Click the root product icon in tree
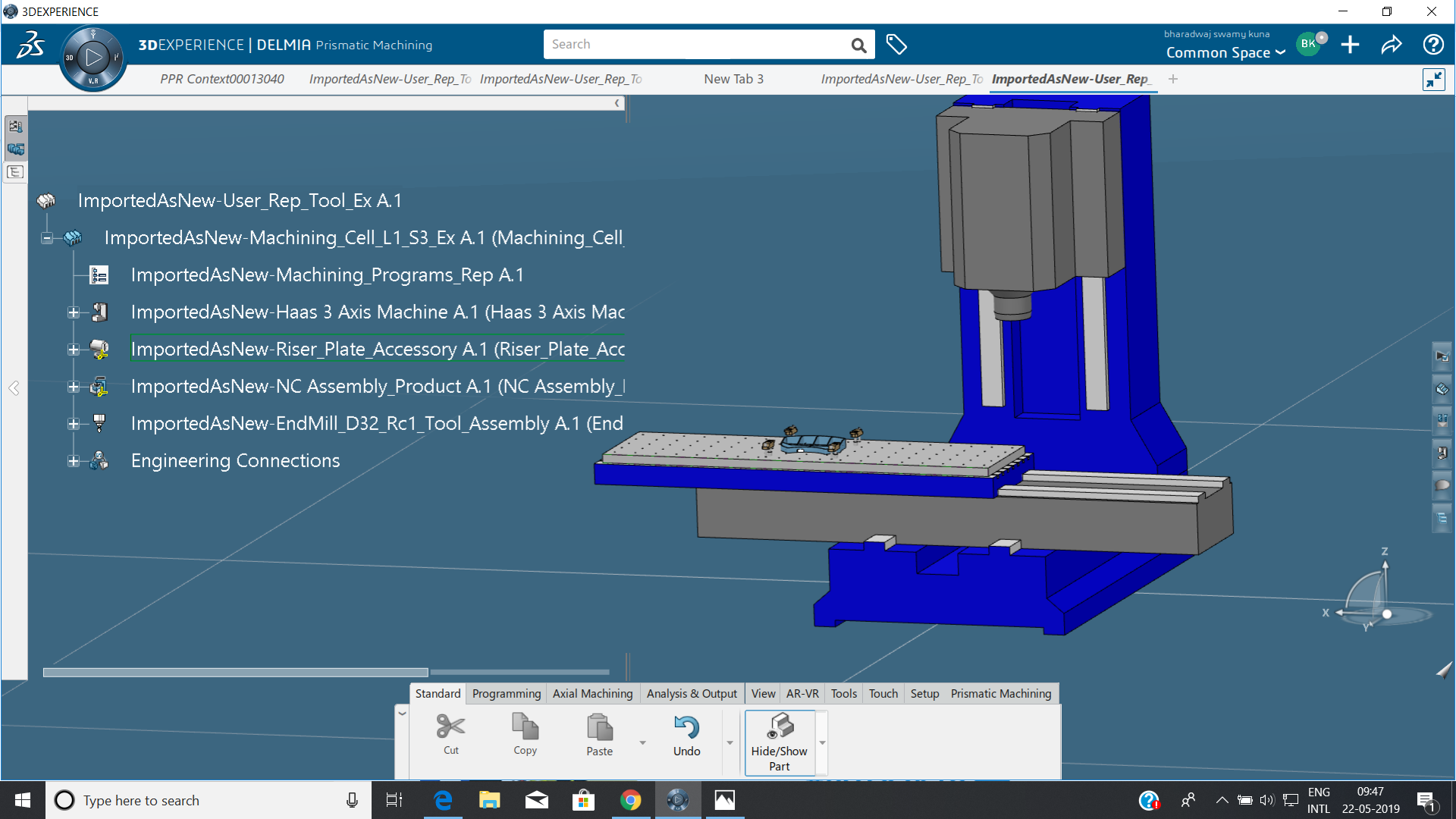The height and width of the screenshot is (819, 1456). click(x=46, y=201)
